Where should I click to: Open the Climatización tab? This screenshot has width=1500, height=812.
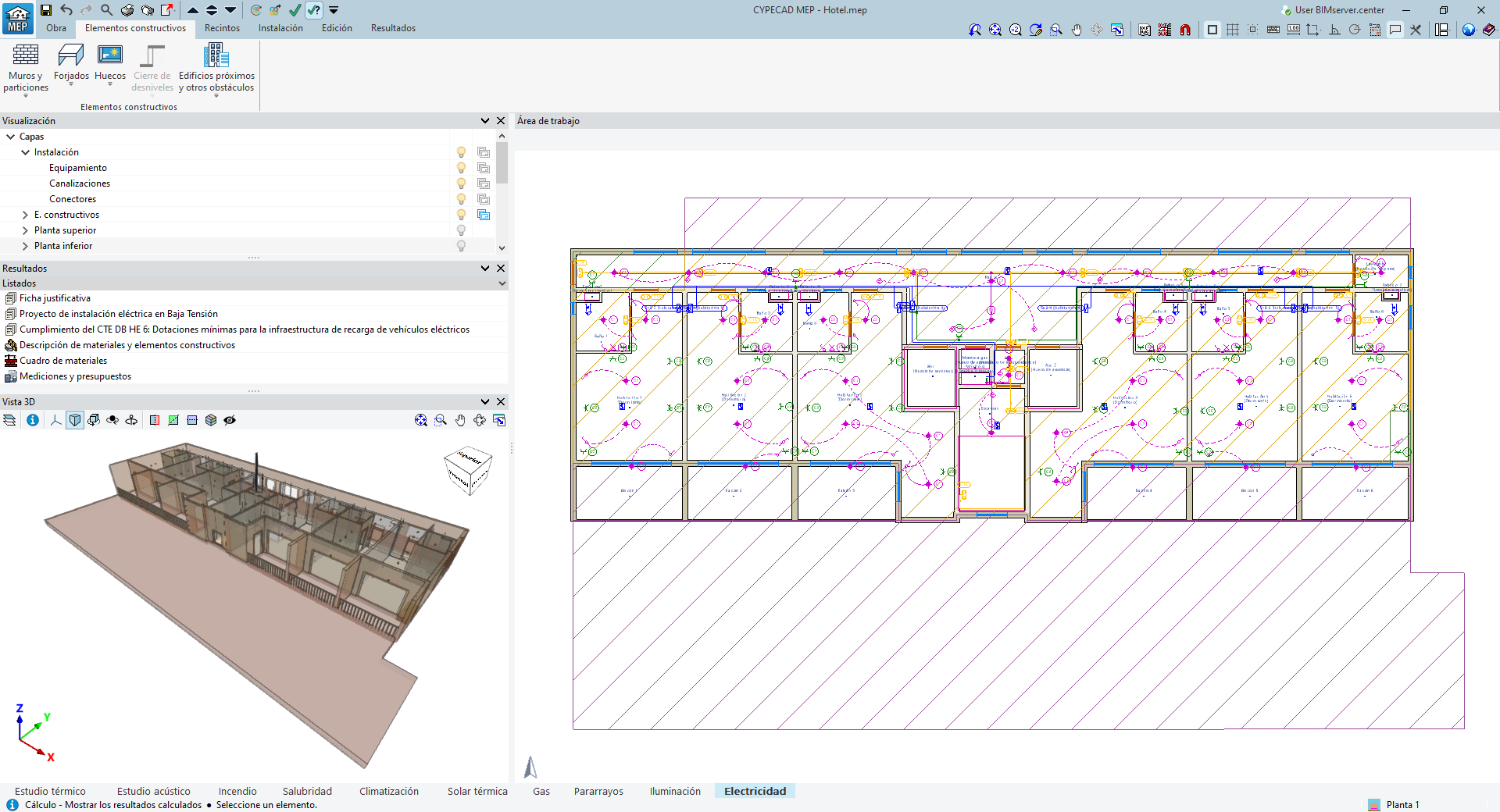(388, 791)
